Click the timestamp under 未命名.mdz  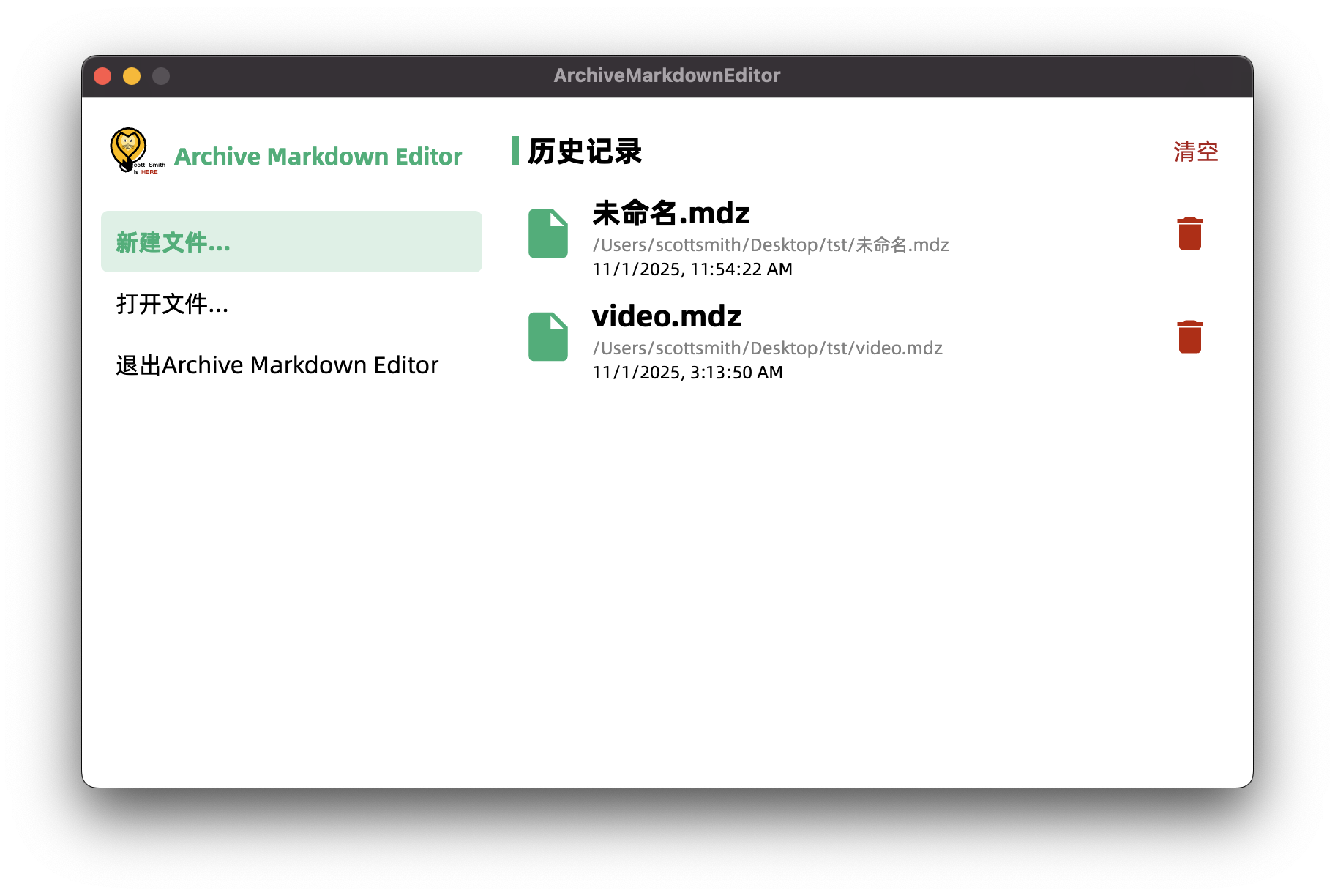click(692, 269)
